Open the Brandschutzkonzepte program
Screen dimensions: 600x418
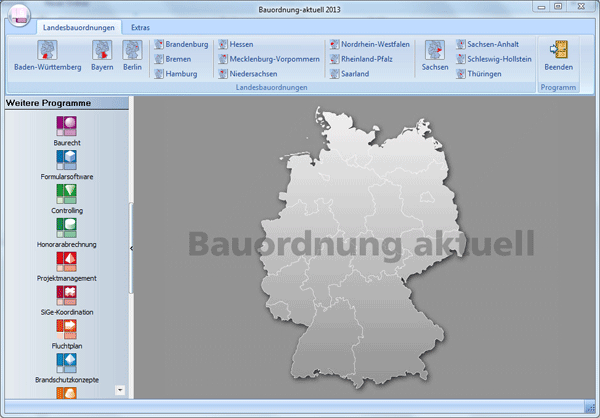point(67,368)
